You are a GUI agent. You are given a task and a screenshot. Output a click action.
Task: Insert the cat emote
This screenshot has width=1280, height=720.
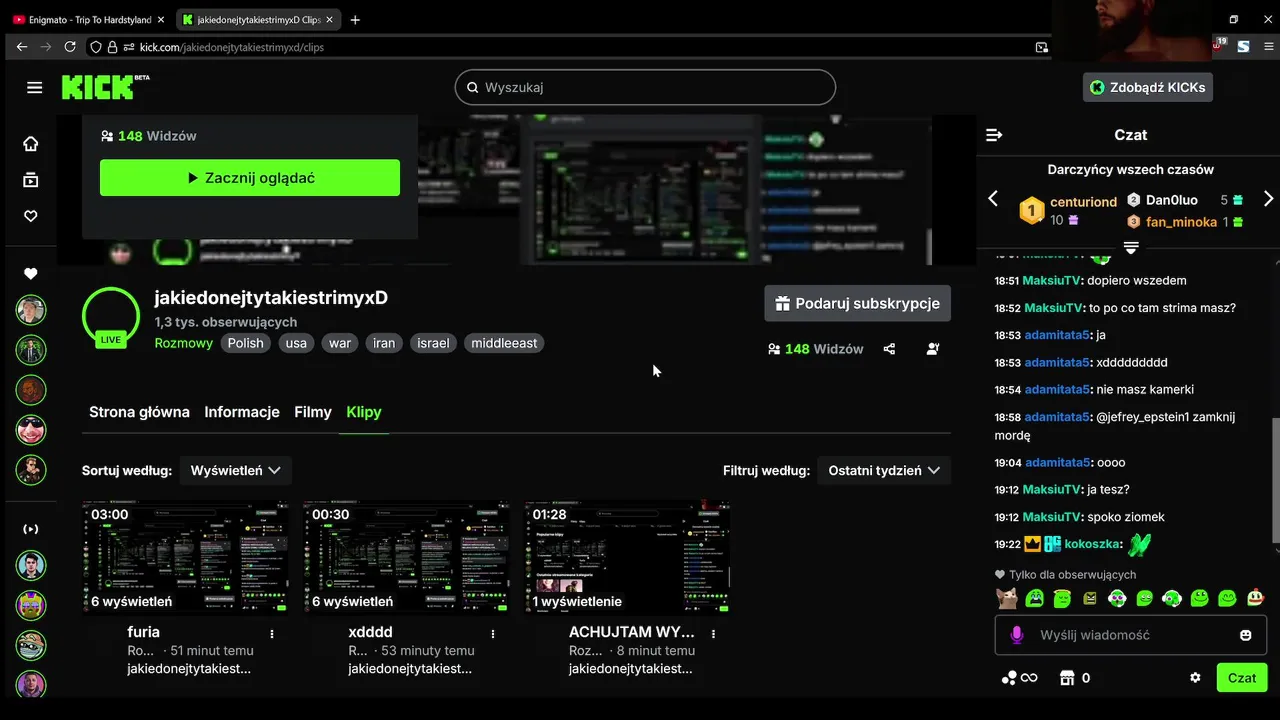(1007, 599)
